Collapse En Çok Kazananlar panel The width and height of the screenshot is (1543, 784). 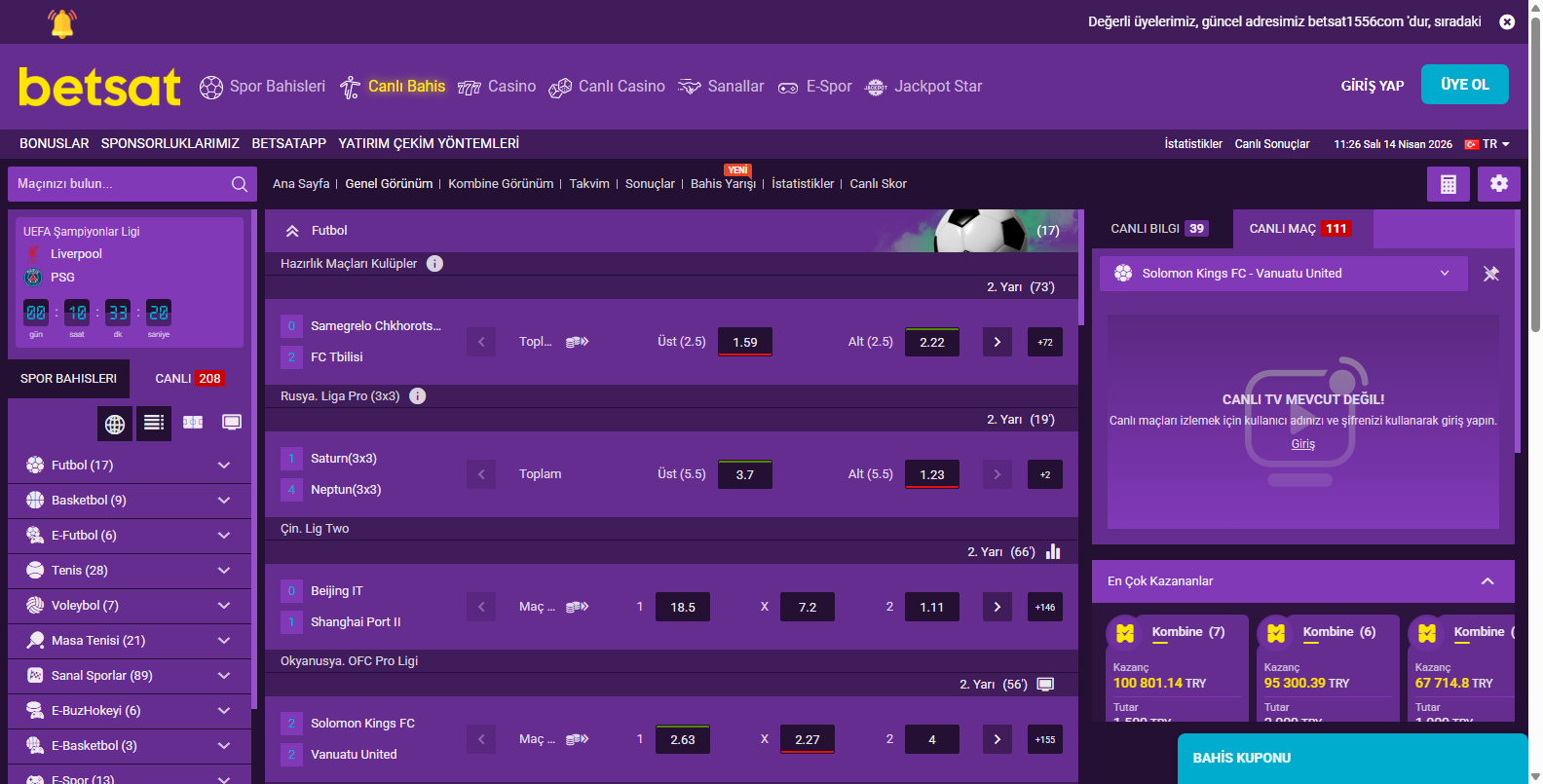click(x=1487, y=581)
